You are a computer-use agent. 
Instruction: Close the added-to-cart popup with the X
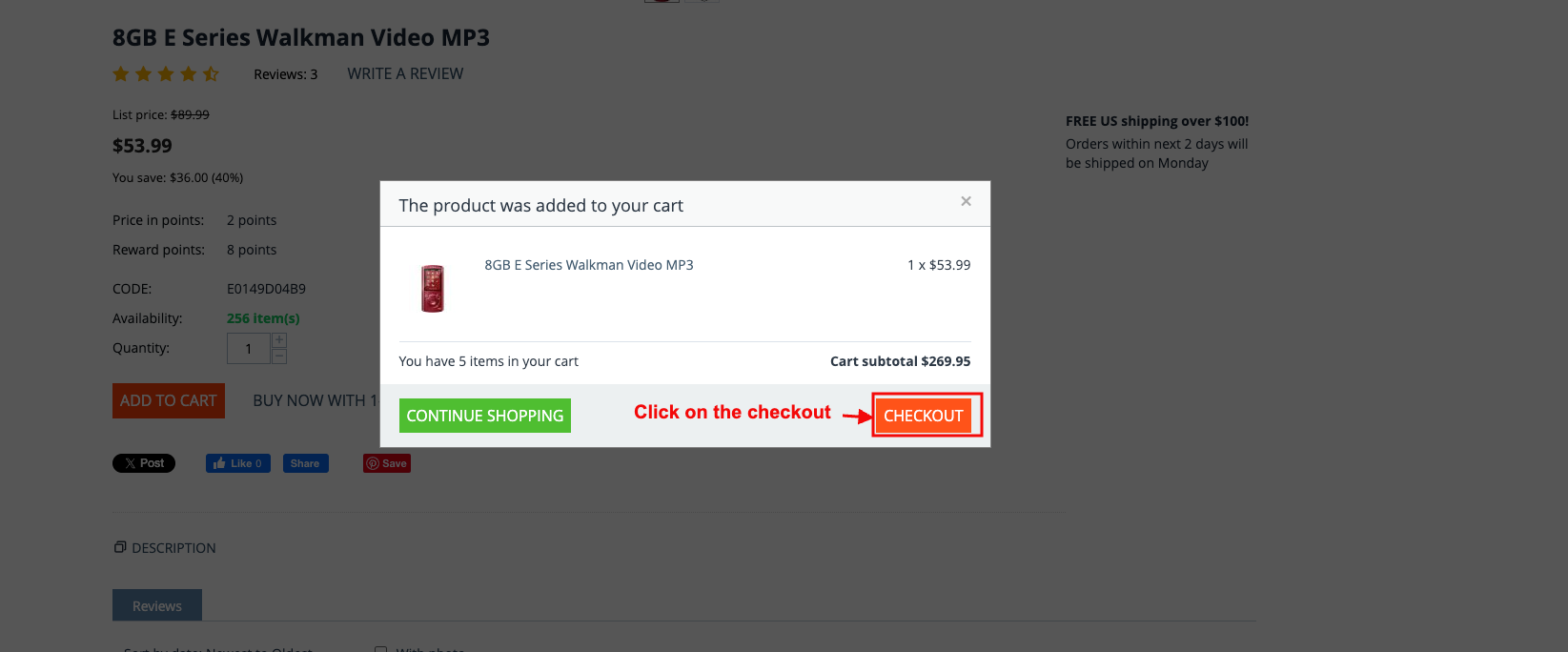(966, 201)
